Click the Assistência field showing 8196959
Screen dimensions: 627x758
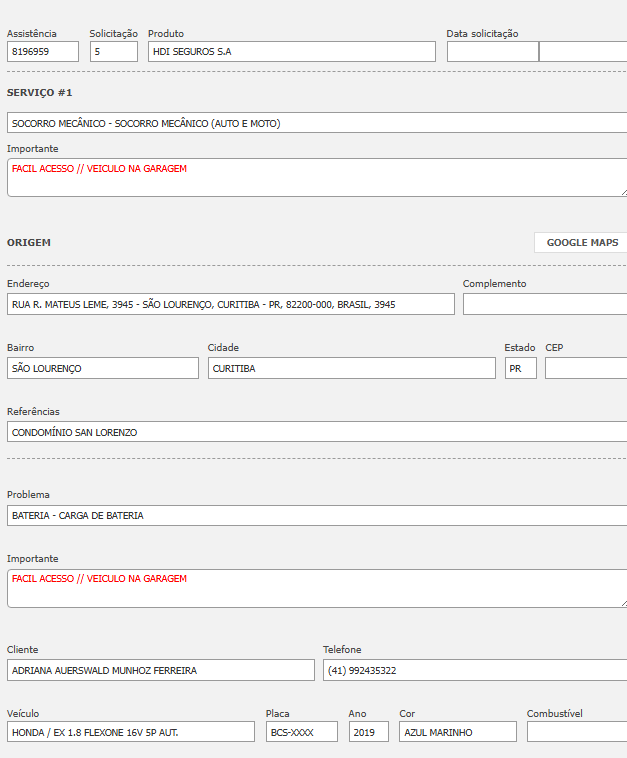coord(42,52)
